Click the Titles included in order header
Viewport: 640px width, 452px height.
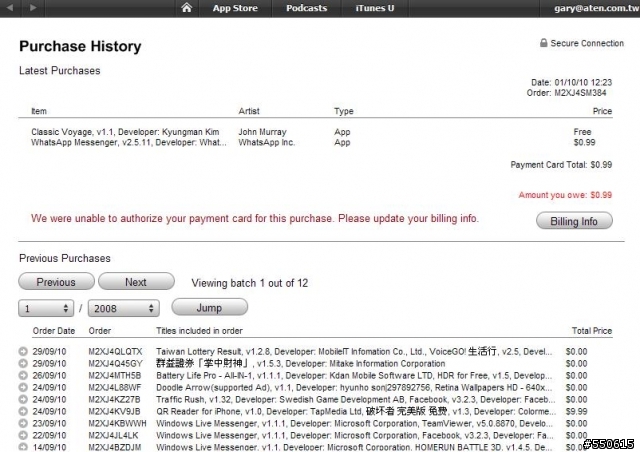tap(199, 331)
